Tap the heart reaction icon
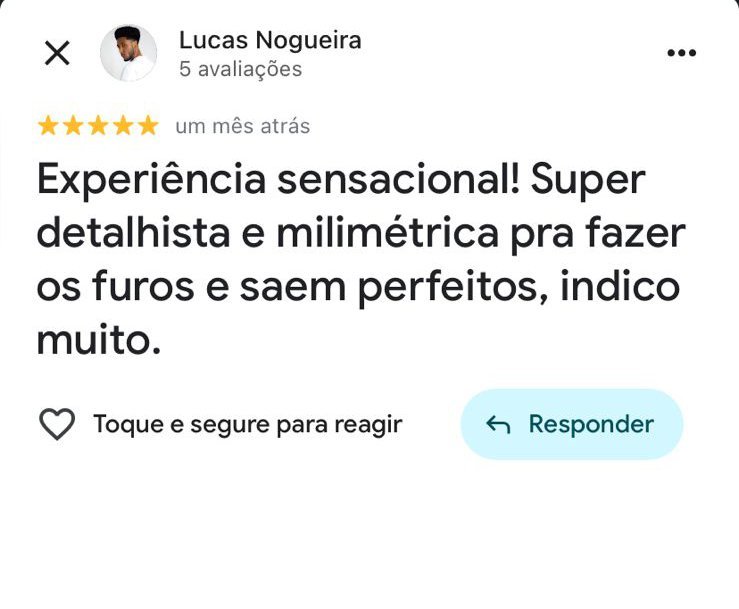 57,425
